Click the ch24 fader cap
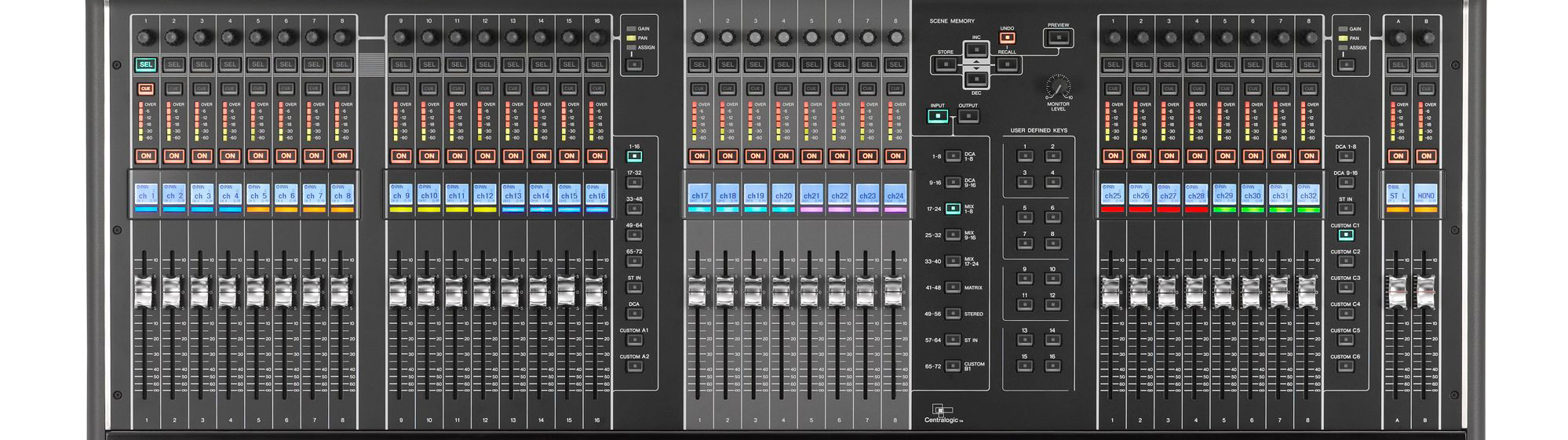Viewport: 1568px width, 440px height. 893,292
